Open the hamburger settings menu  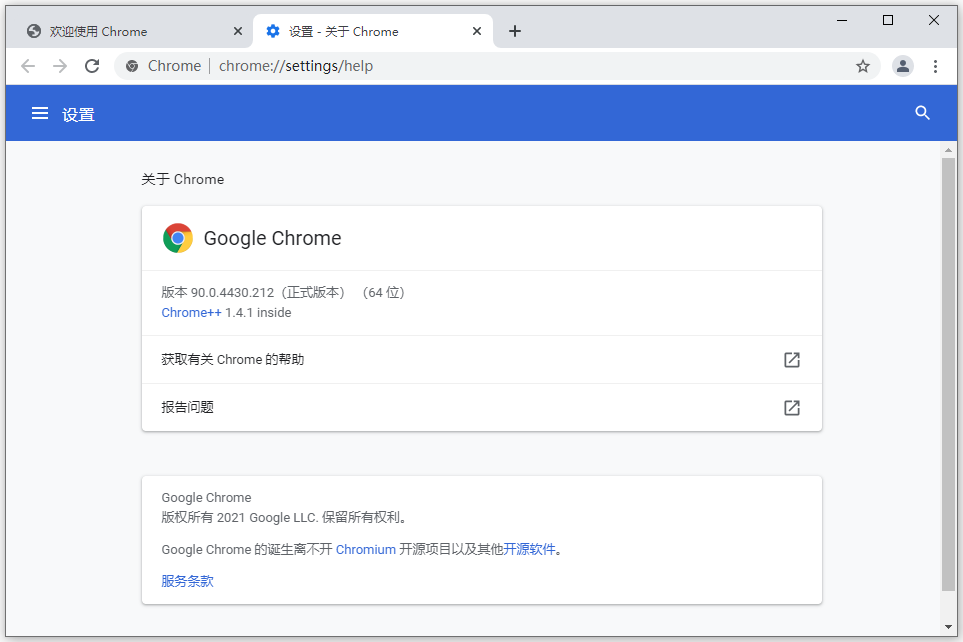point(40,113)
